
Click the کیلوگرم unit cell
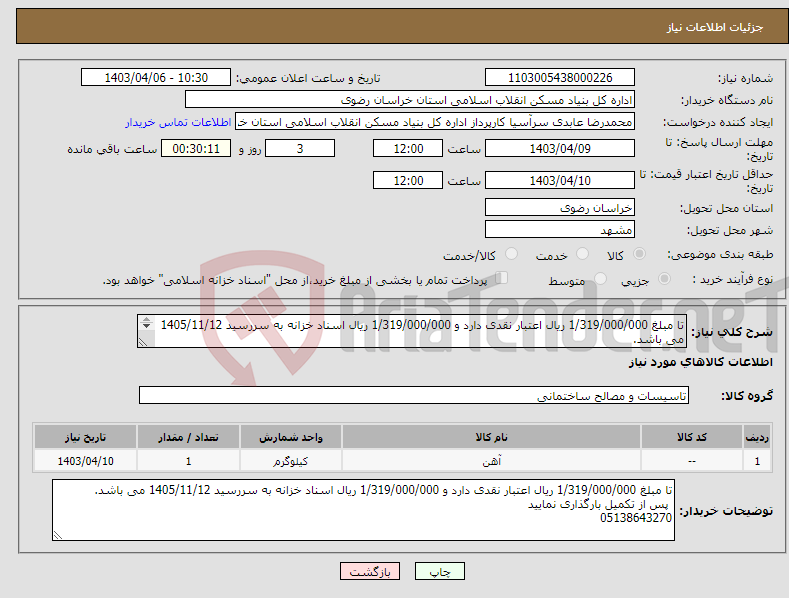click(291, 461)
